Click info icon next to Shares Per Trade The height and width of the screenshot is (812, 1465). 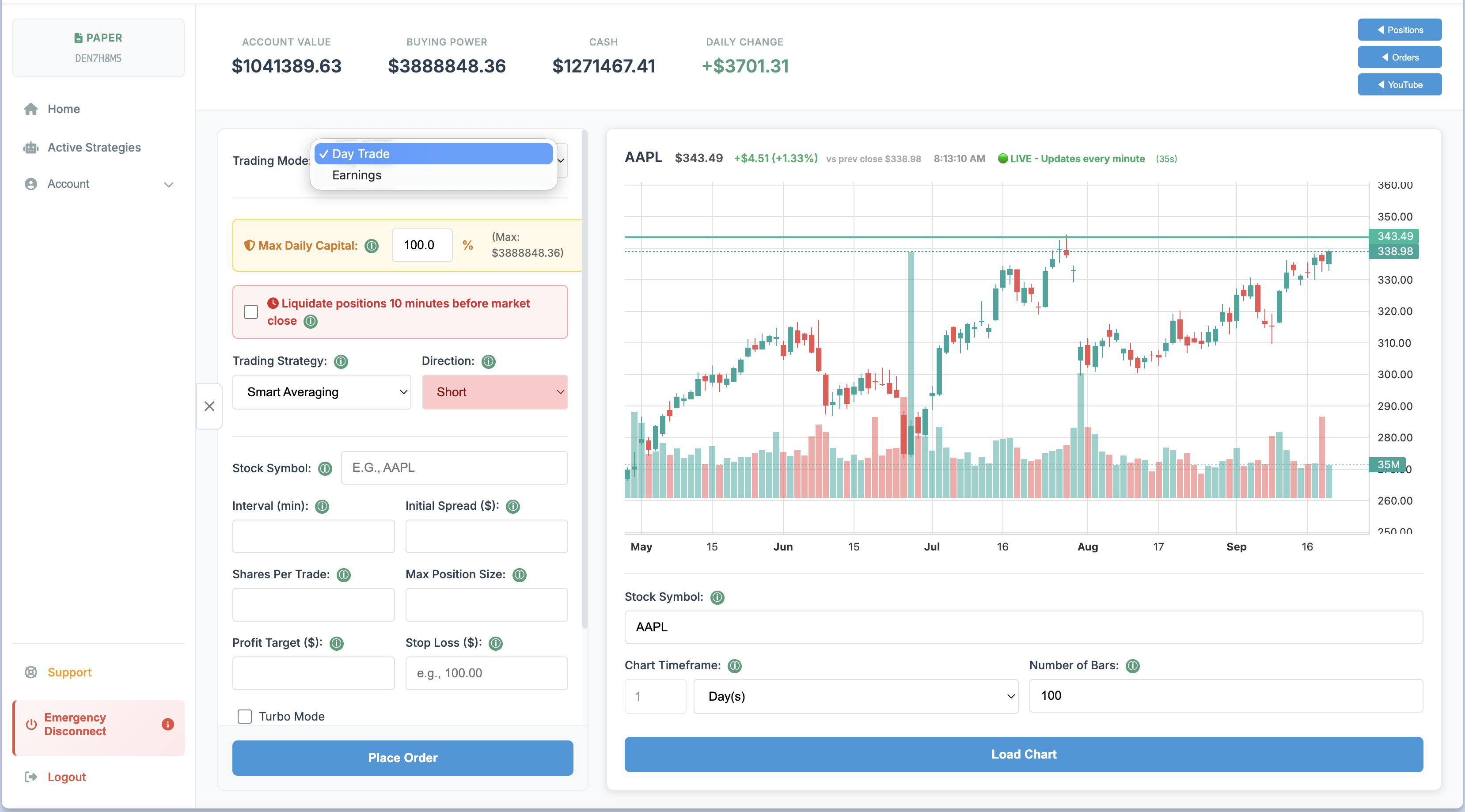click(x=344, y=575)
